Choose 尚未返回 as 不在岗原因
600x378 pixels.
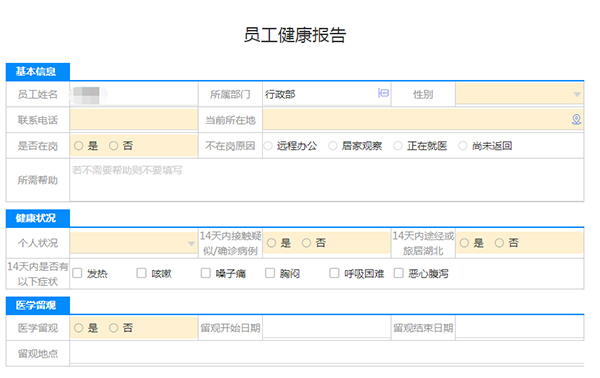[x=463, y=146]
